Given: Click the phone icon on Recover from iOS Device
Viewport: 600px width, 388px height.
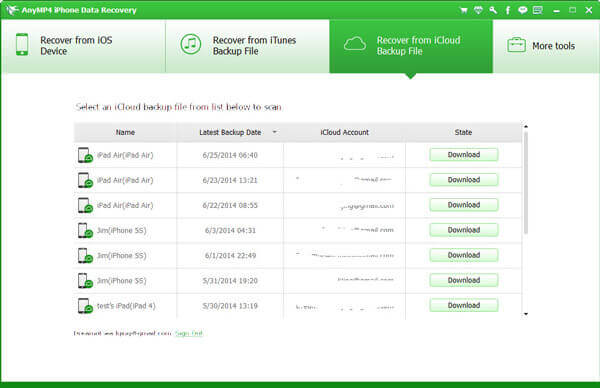Looking at the screenshot, I should click(x=22, y=45).
